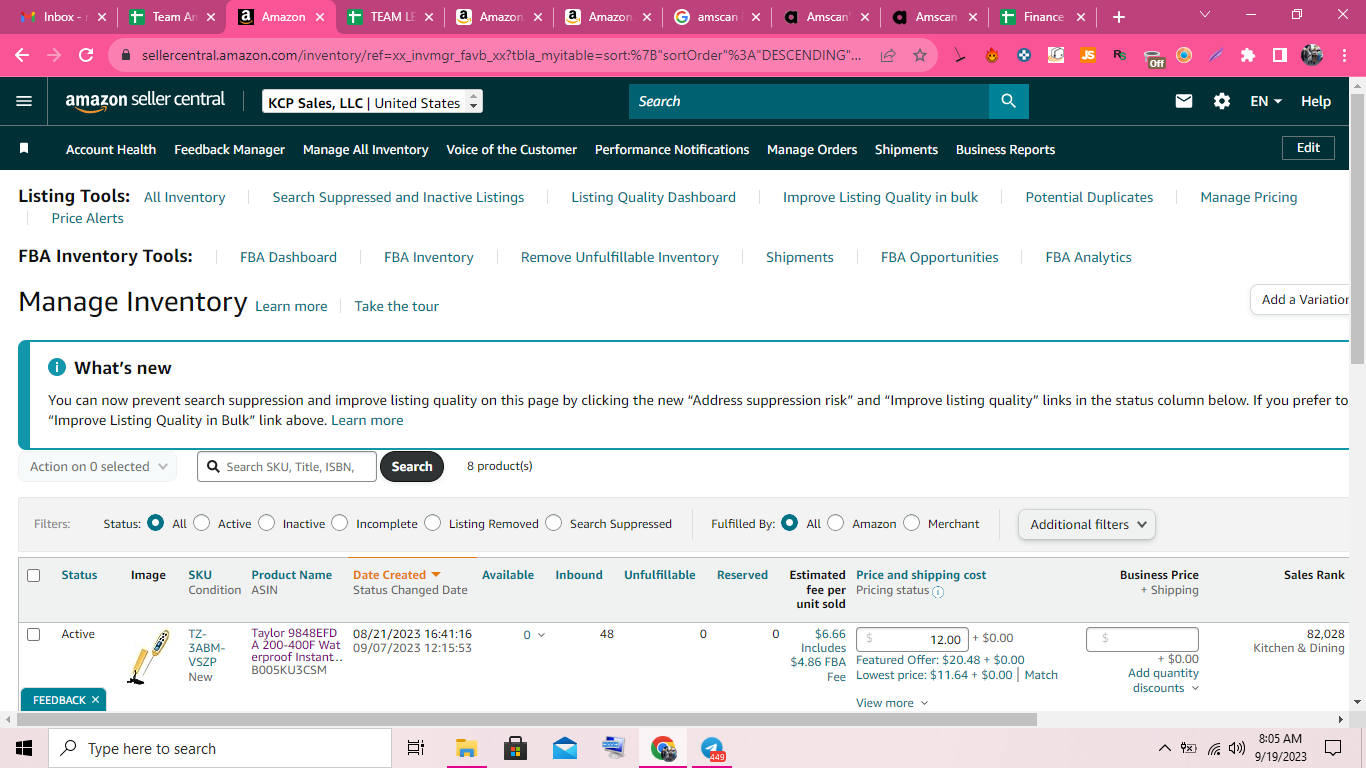The height and width of the screenshot is (768, 1366).
Task: Select the Merchant fulfilled-by radio button
Action: coord(912,523)
